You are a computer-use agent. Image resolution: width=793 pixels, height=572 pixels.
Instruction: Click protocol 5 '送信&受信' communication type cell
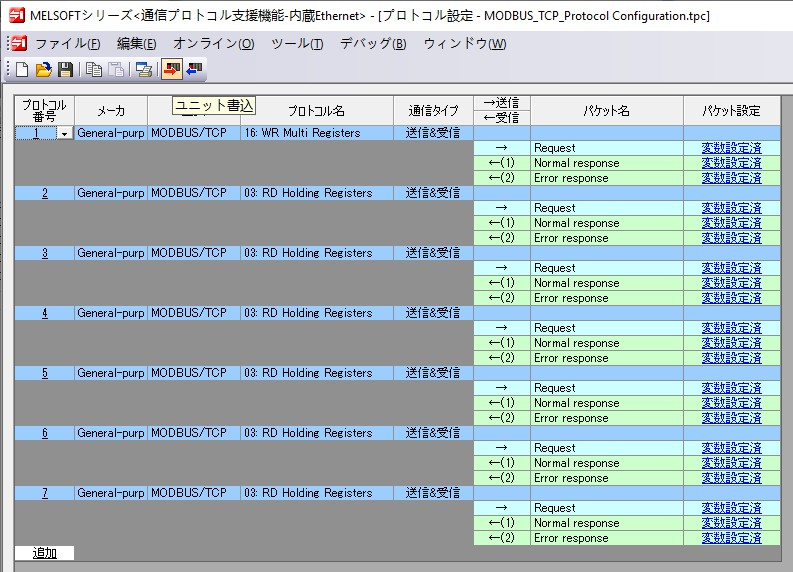433,373
